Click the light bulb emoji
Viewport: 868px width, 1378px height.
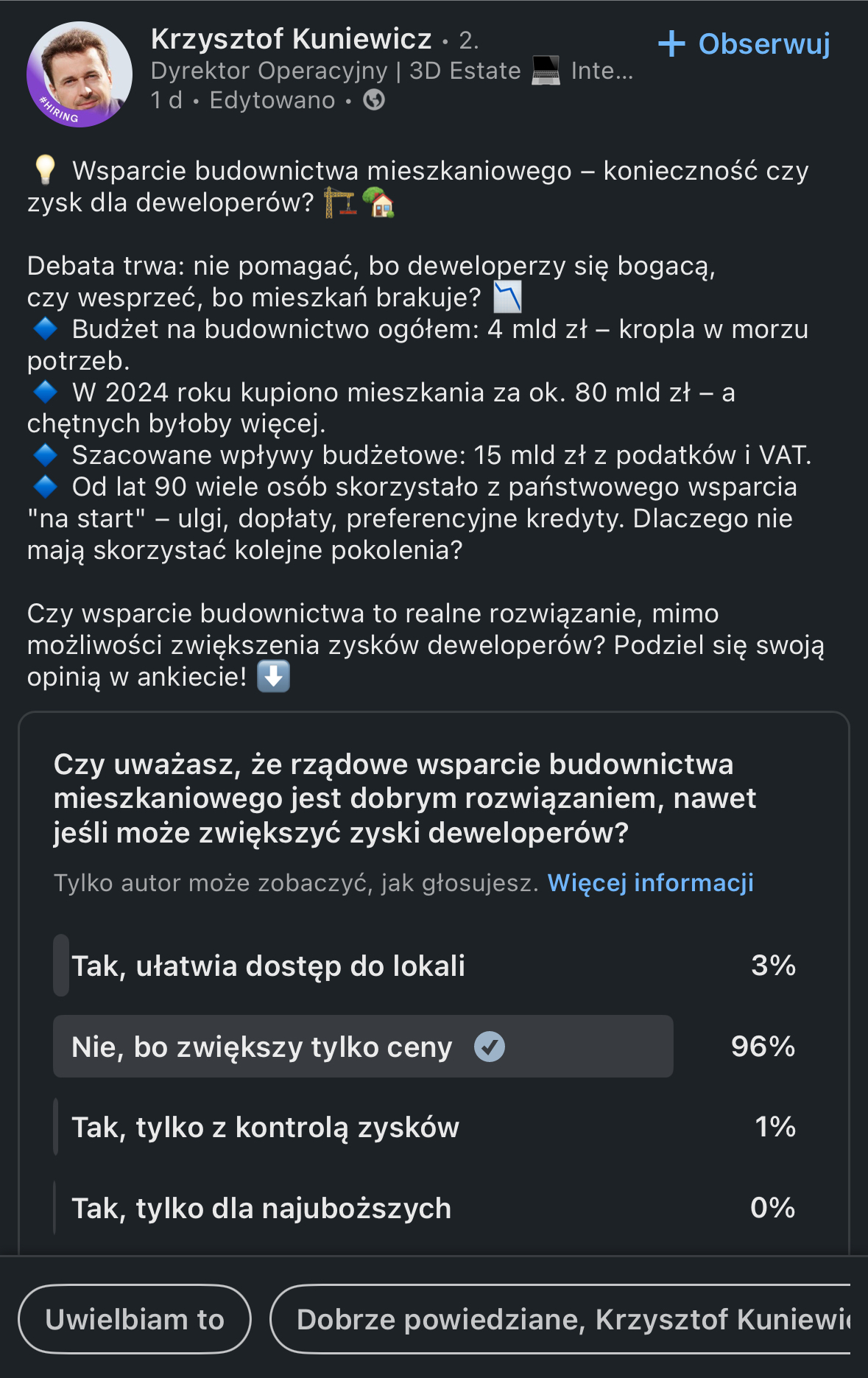45,170
